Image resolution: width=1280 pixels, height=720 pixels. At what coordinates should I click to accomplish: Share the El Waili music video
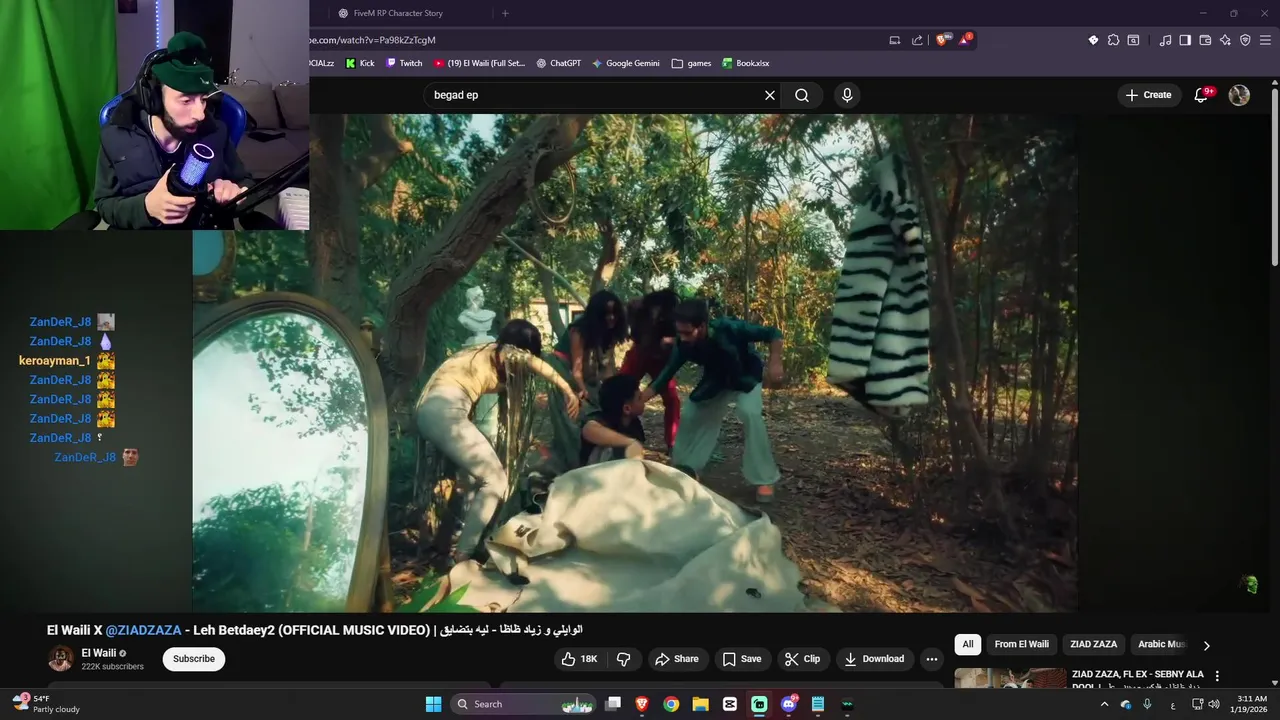676,659
